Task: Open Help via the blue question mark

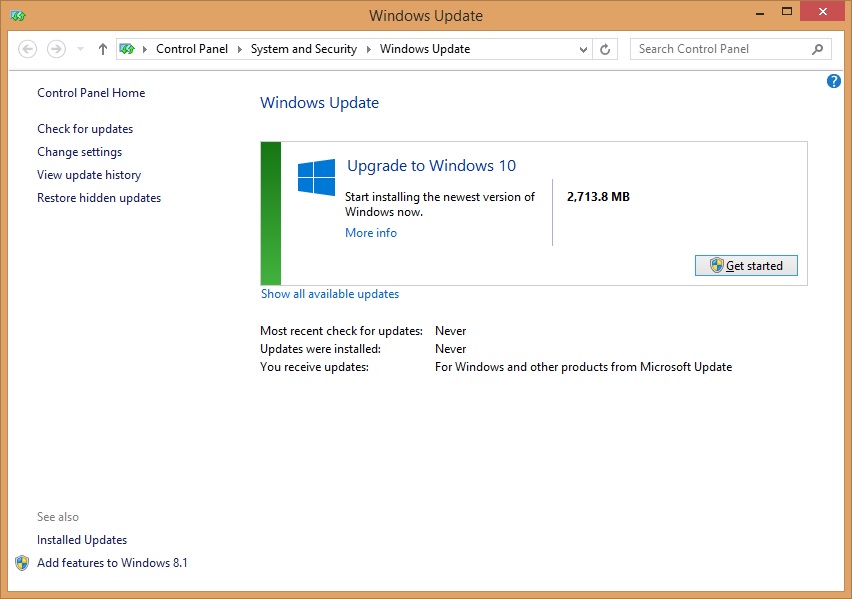Action: click(x=834, y=82)
